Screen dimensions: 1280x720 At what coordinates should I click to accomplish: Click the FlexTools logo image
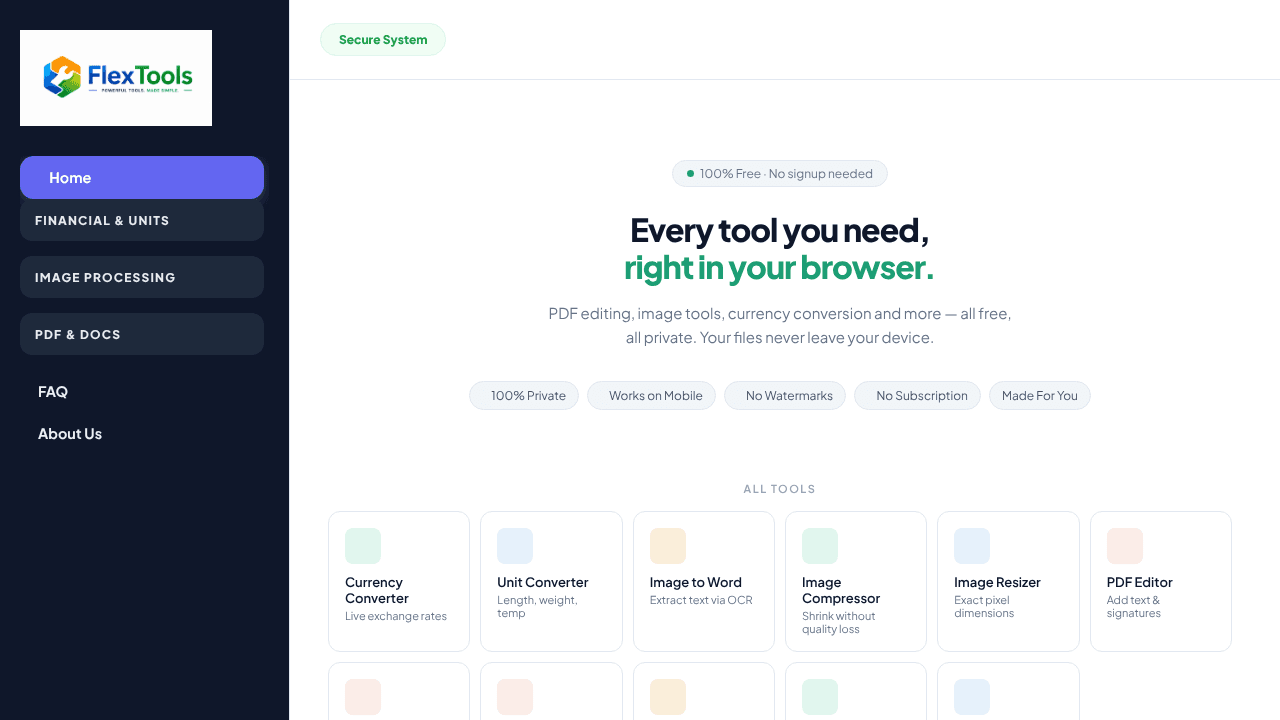click(116, 78)
